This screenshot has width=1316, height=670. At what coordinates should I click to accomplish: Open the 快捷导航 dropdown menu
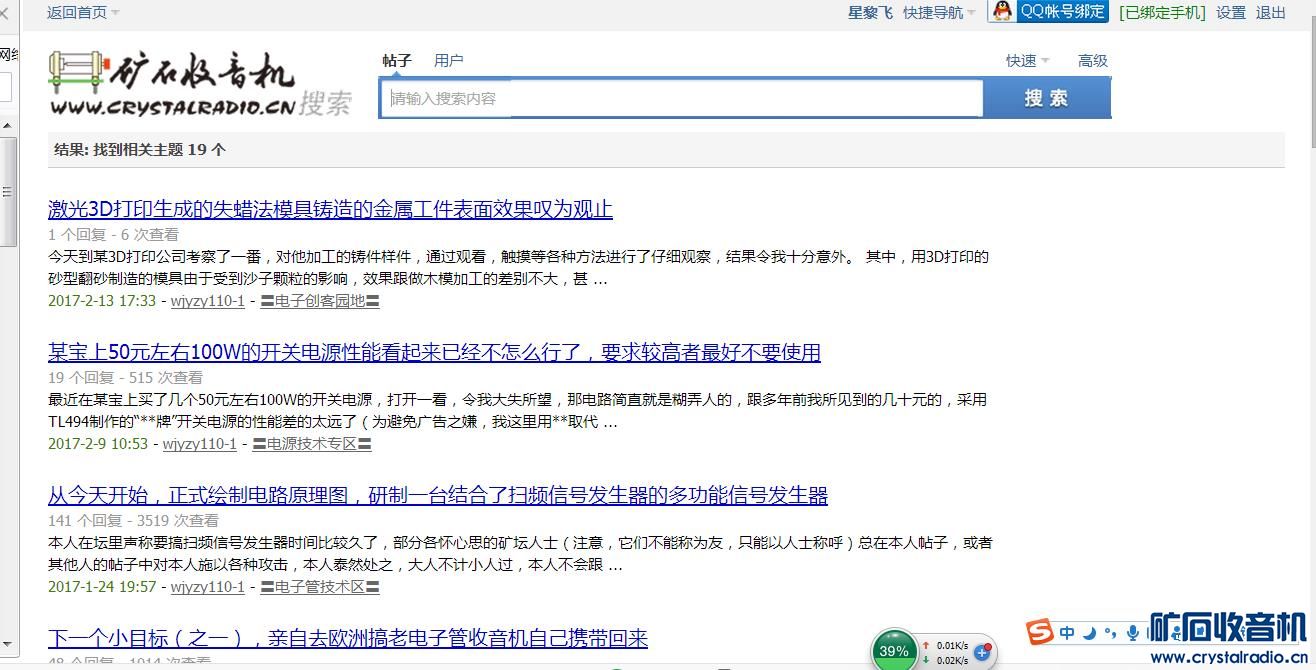[x=939, y=12]
